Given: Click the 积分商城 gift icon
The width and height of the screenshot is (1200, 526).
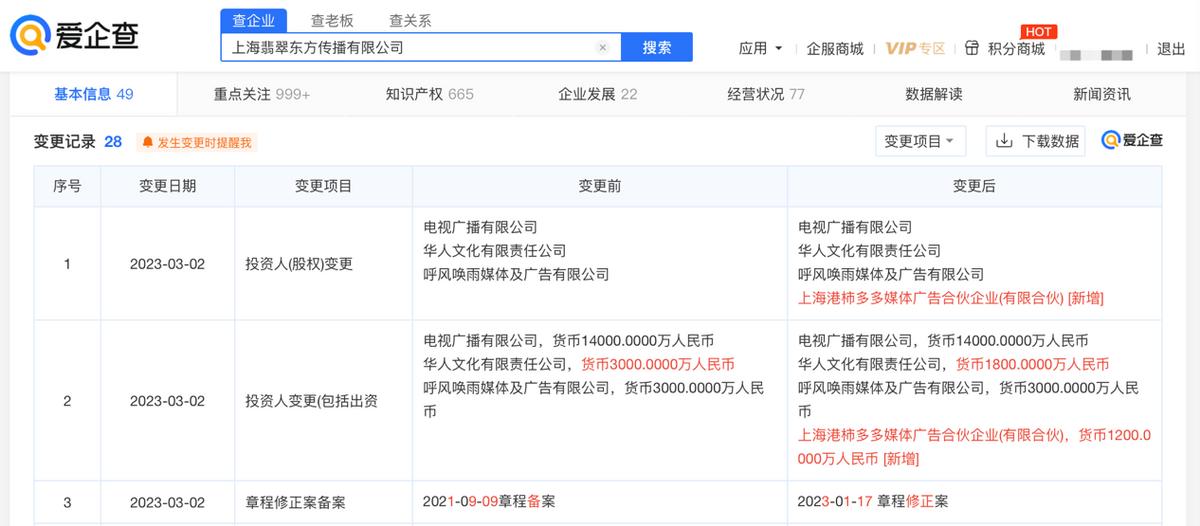Looking at the screenshot, I should click(972, 48).
